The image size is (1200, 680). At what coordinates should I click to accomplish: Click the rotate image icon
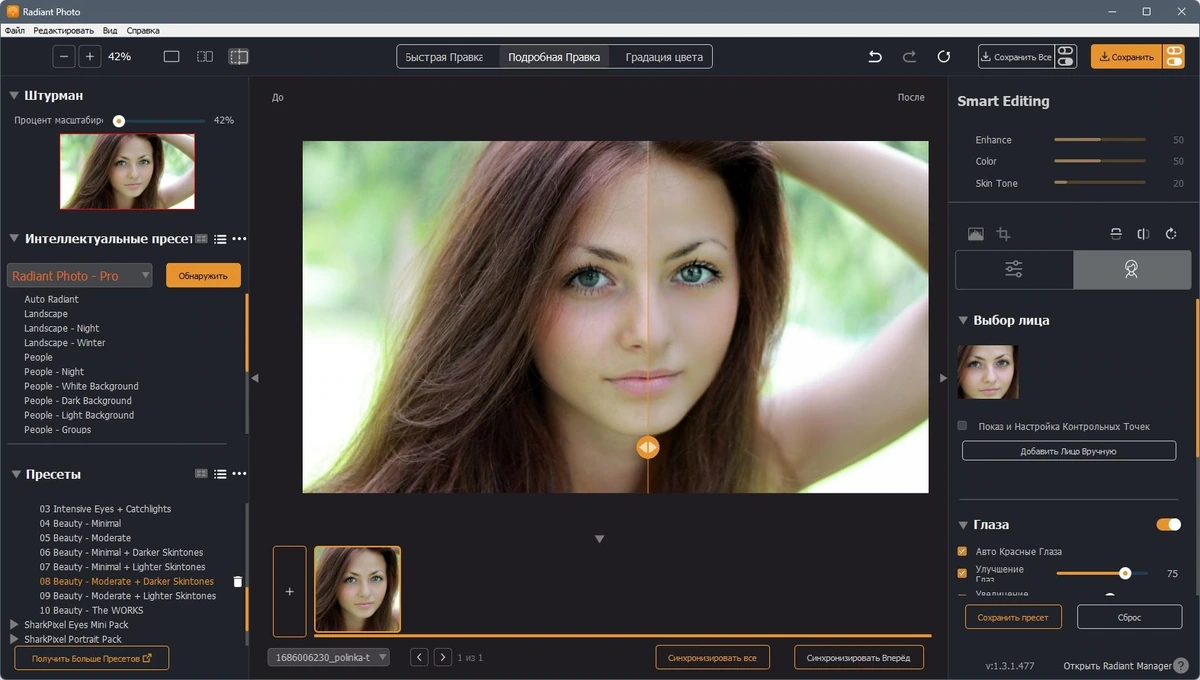(1171, 234)
